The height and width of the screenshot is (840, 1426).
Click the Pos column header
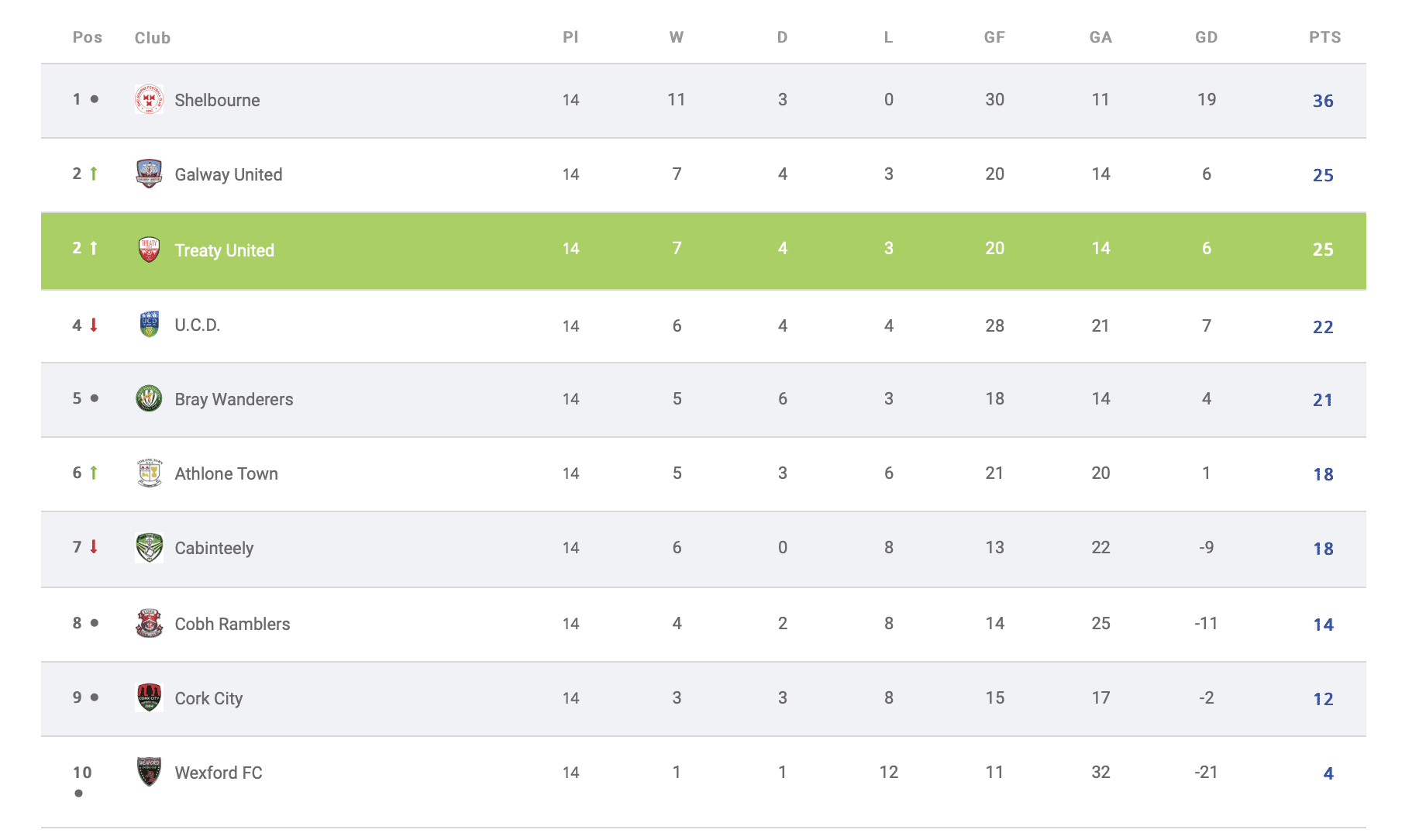[88, 37]
